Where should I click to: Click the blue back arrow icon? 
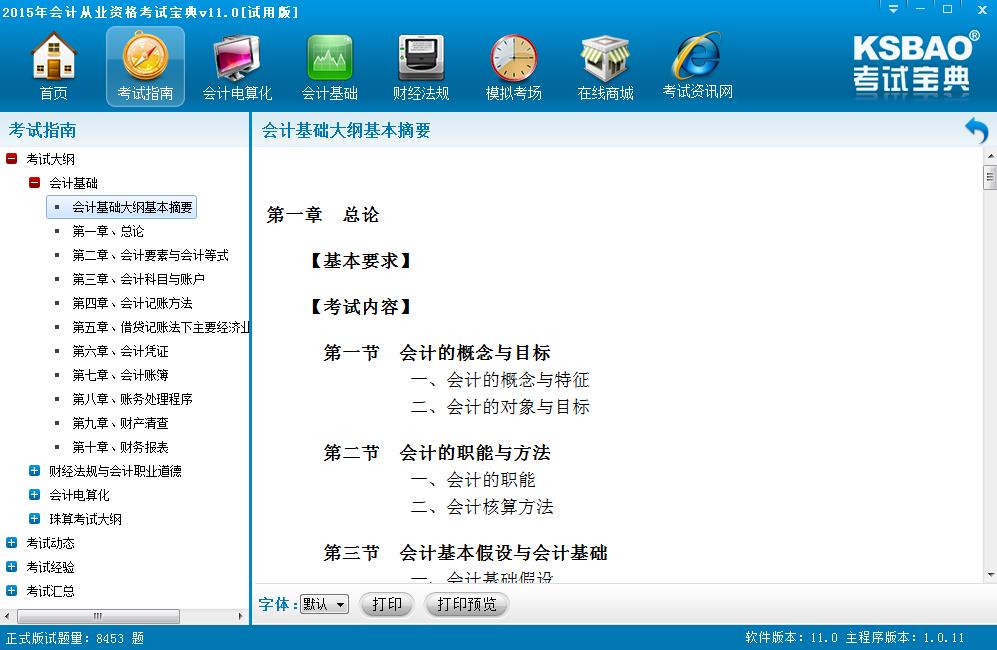coord(976,131)
